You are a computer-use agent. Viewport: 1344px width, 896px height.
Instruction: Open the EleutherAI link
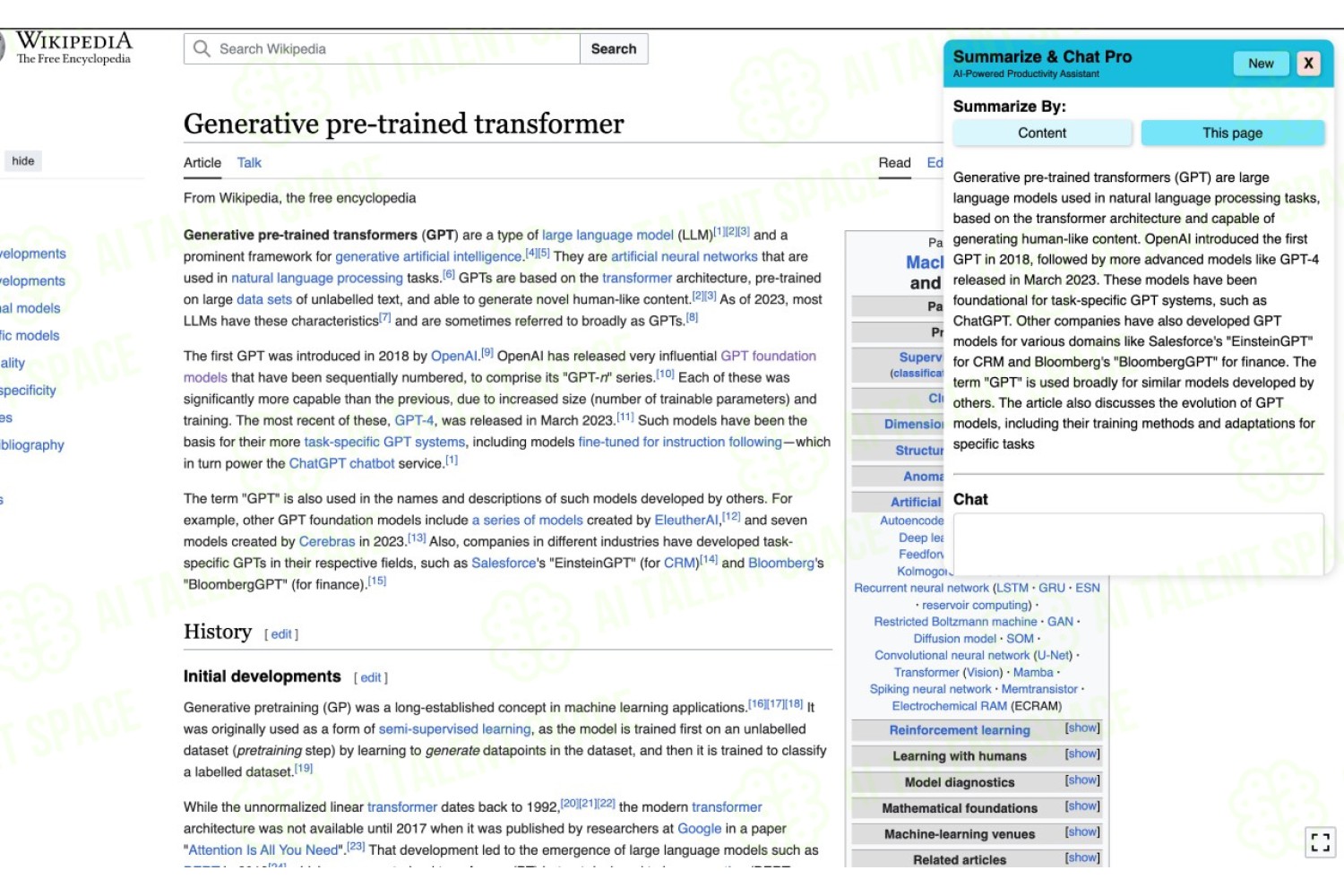click(x=686, y=520)
